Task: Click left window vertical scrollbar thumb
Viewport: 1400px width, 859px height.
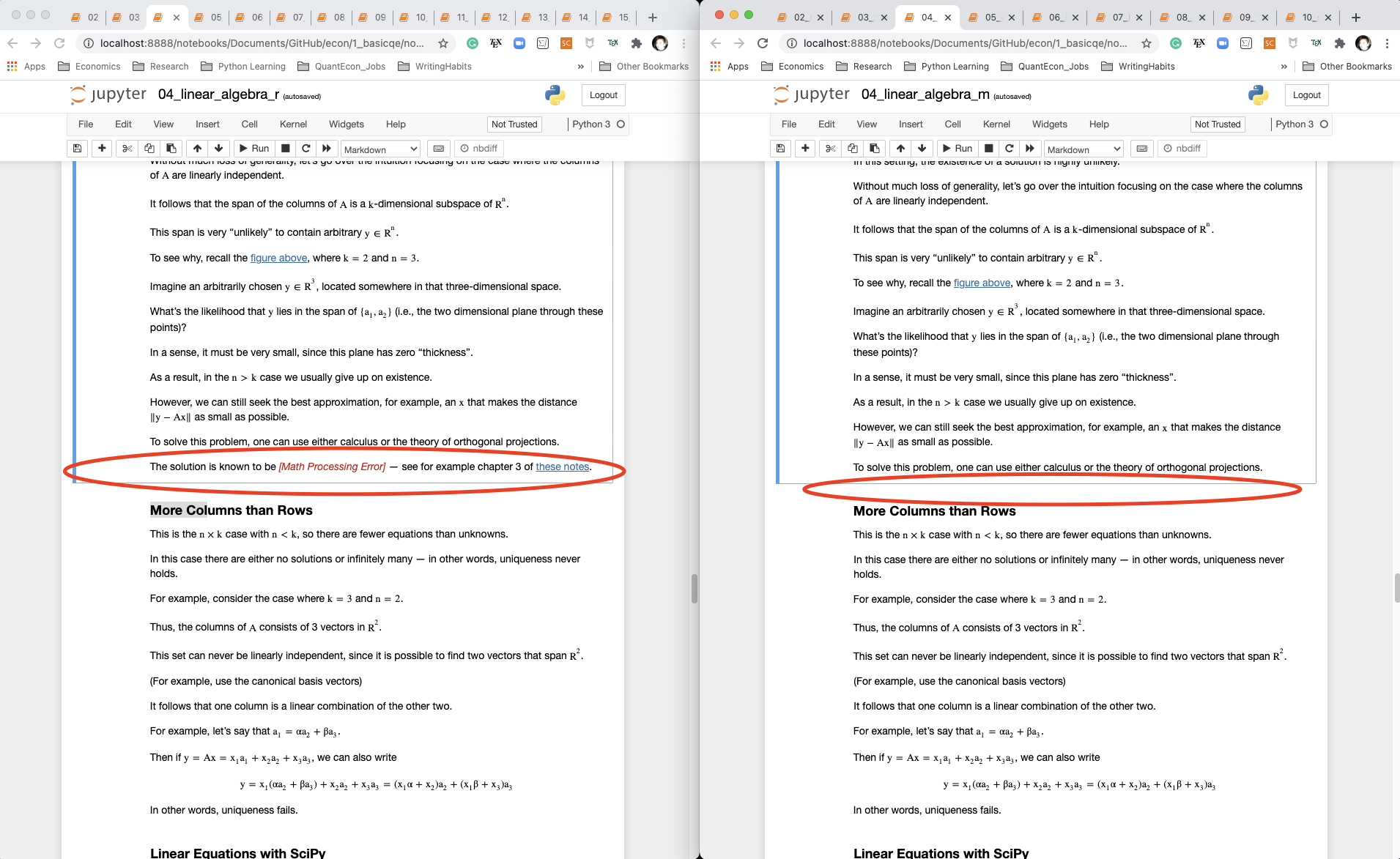Action: pyautogui.click(x=694, y=588)
